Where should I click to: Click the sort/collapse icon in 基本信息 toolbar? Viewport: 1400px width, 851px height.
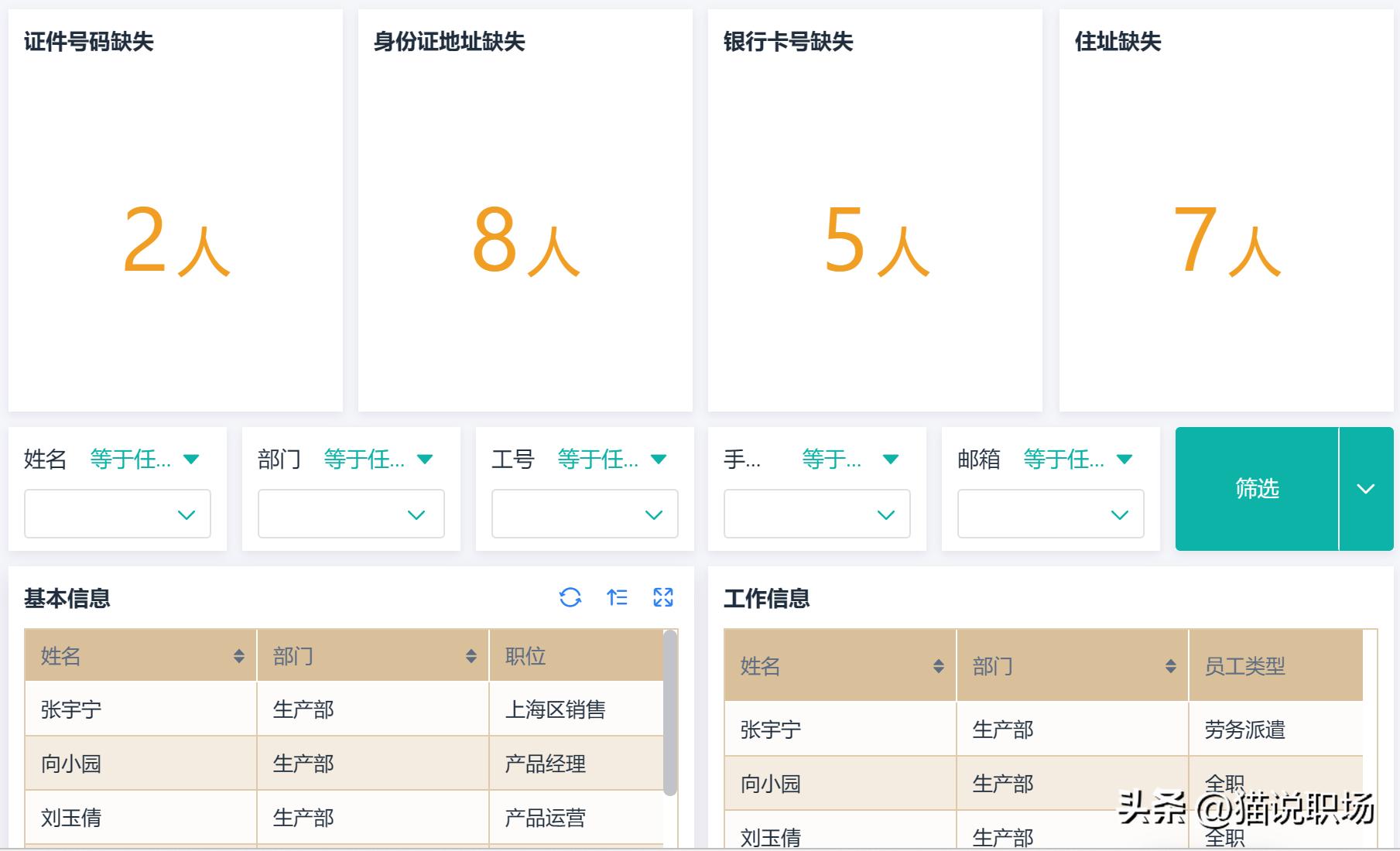point(618,597)
